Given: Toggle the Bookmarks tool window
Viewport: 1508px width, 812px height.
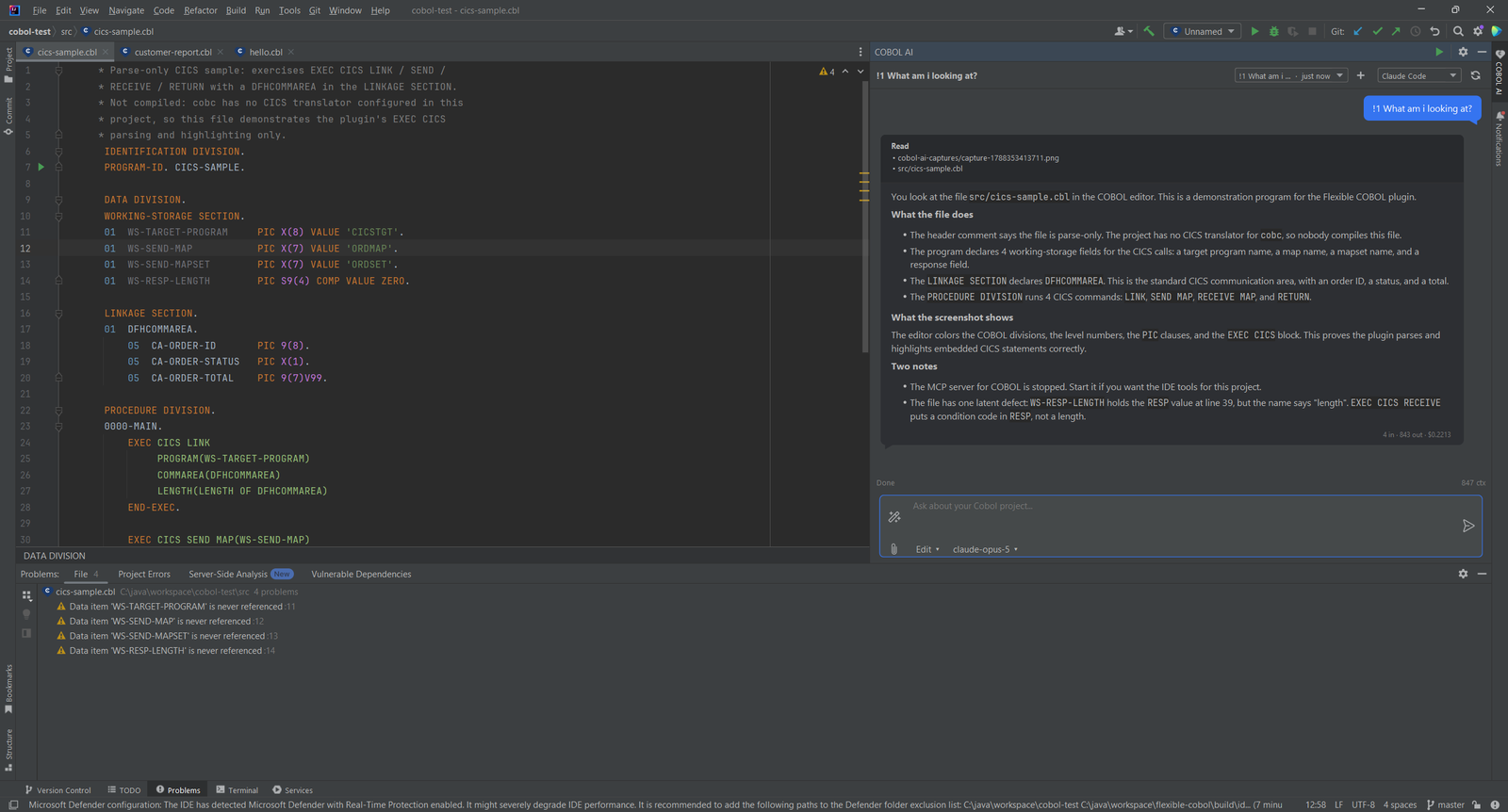Looking at the screenshot, I should 8,689.
